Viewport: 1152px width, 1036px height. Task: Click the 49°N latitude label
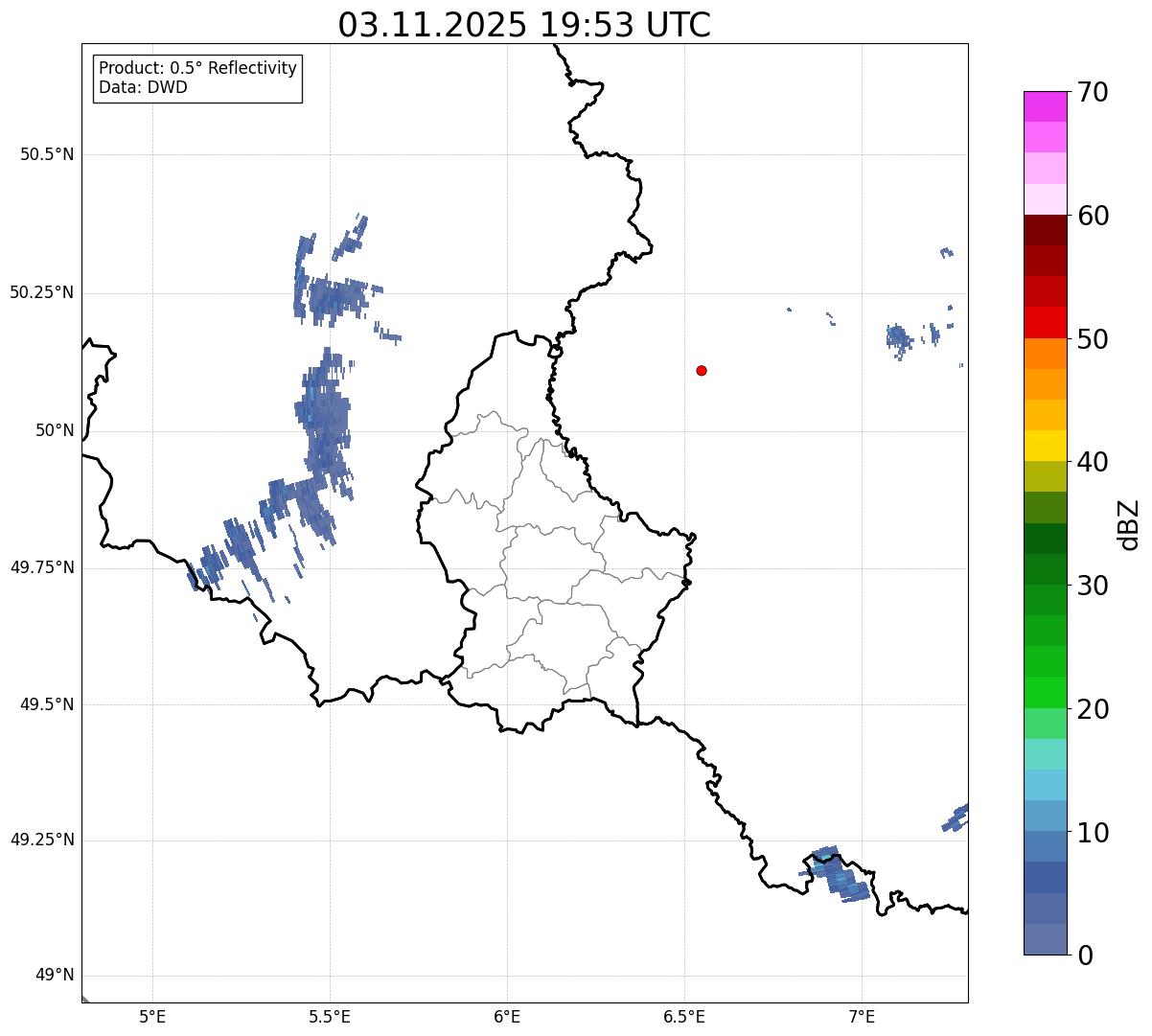[55, 976]
